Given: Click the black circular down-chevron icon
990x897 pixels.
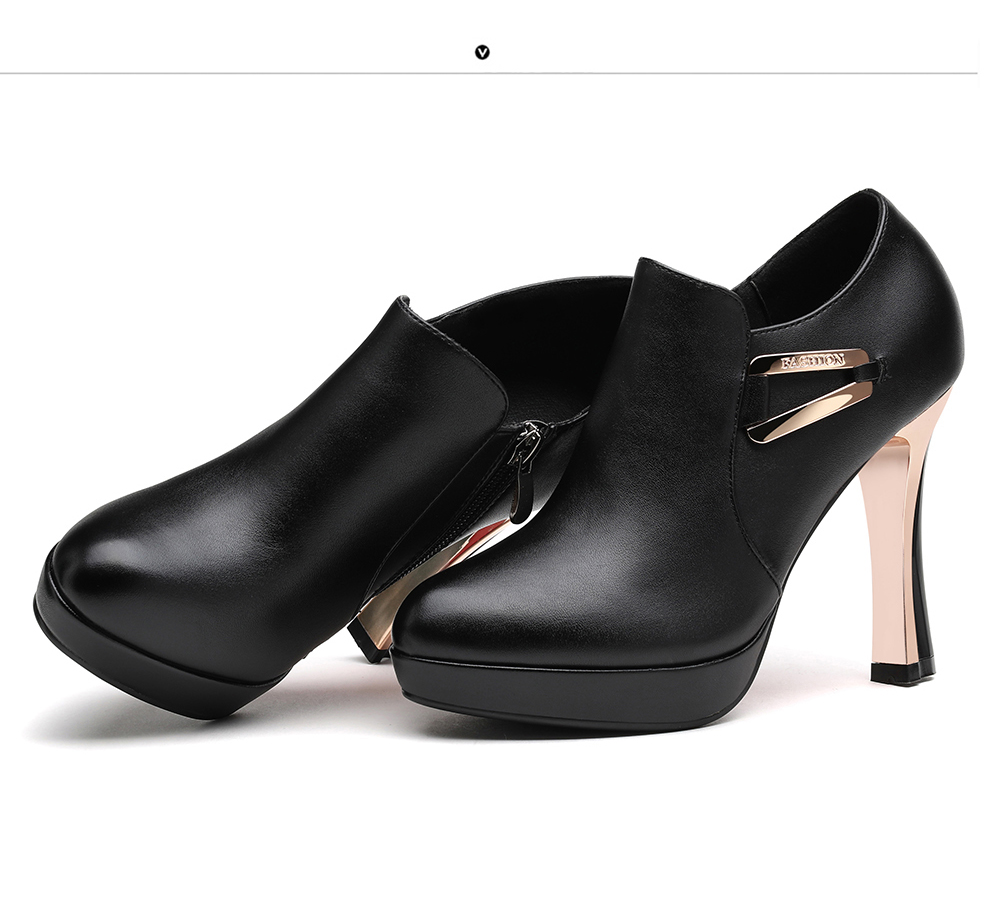Looking at the screenshot, I should (482, 52).
